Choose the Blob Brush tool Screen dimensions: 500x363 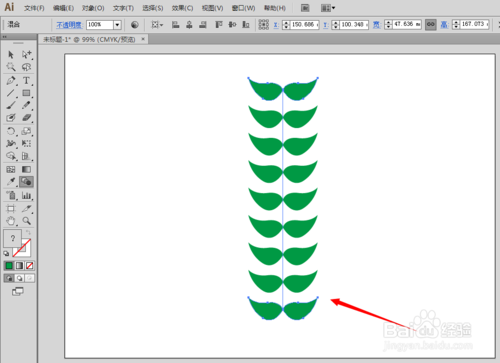(x=11, y=118)
